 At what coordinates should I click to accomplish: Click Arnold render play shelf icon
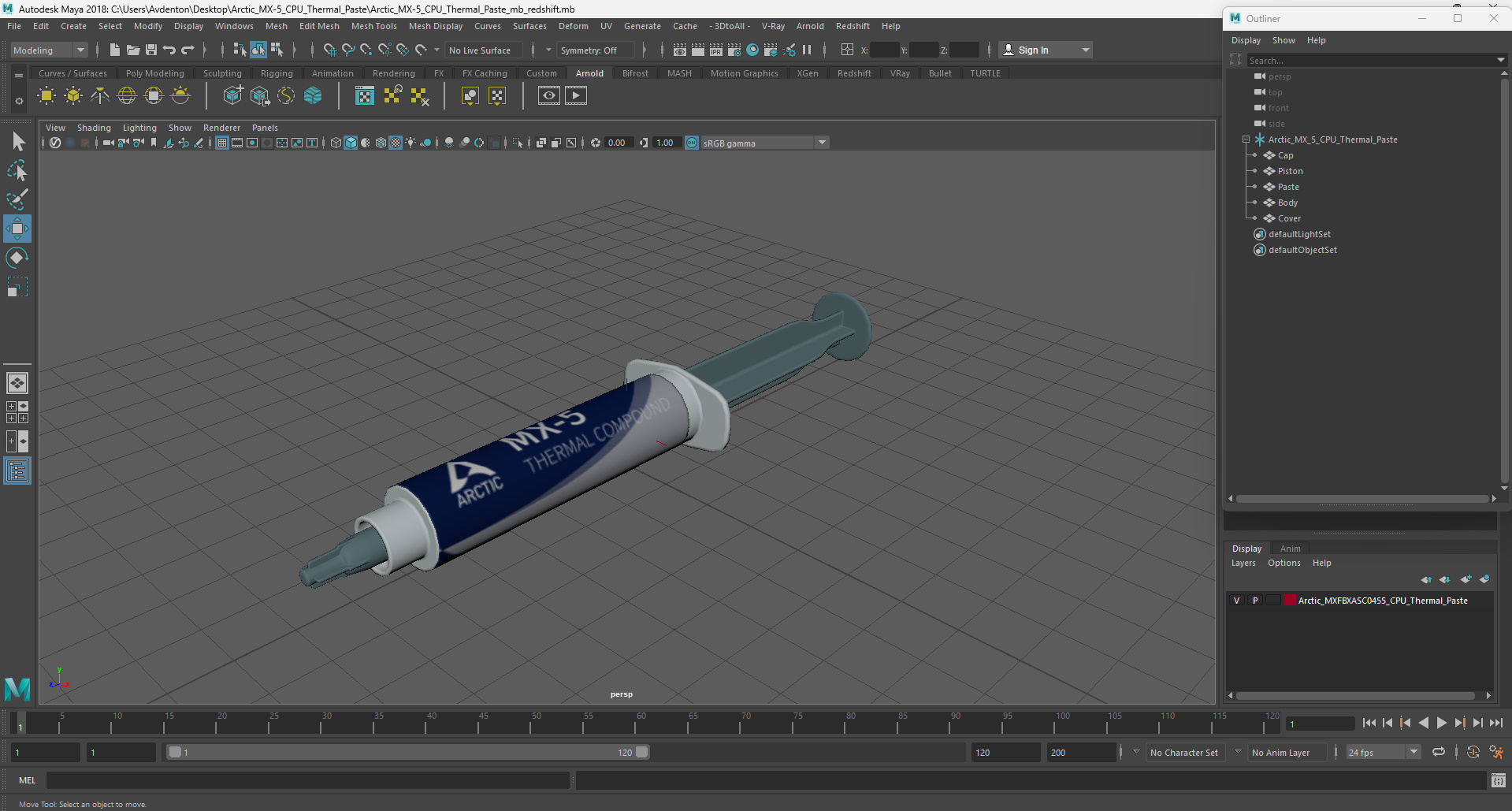coord(576,96)
